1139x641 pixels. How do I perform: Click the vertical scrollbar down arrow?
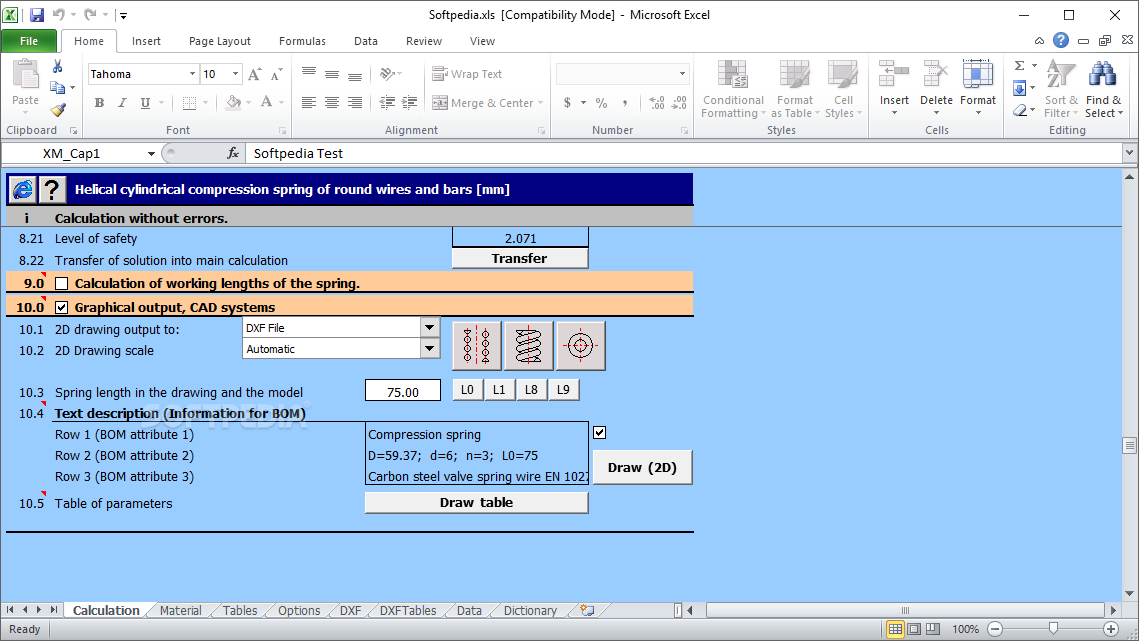point(1130,594)
